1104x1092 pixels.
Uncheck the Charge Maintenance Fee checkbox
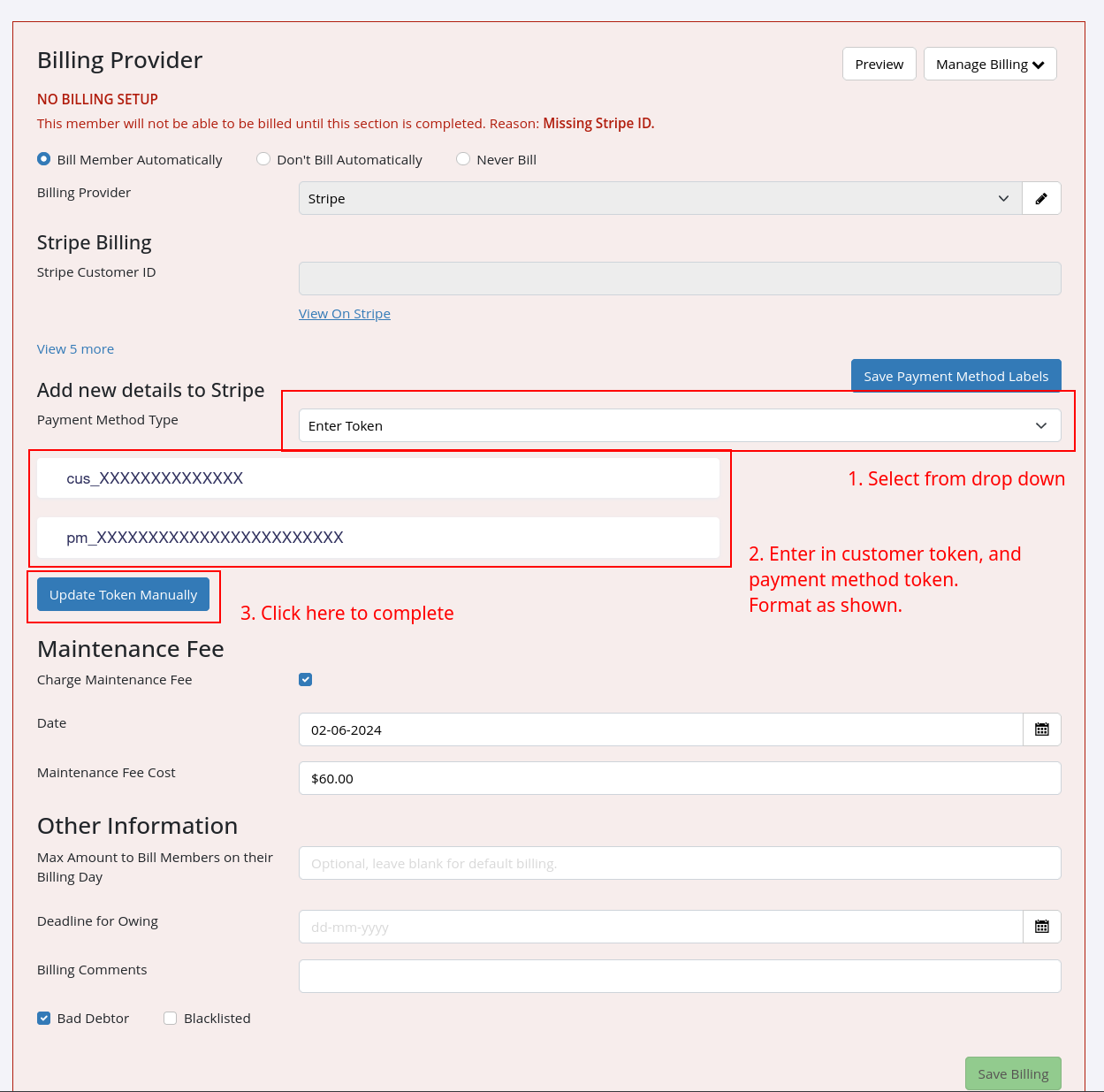[x=305, y=679]
